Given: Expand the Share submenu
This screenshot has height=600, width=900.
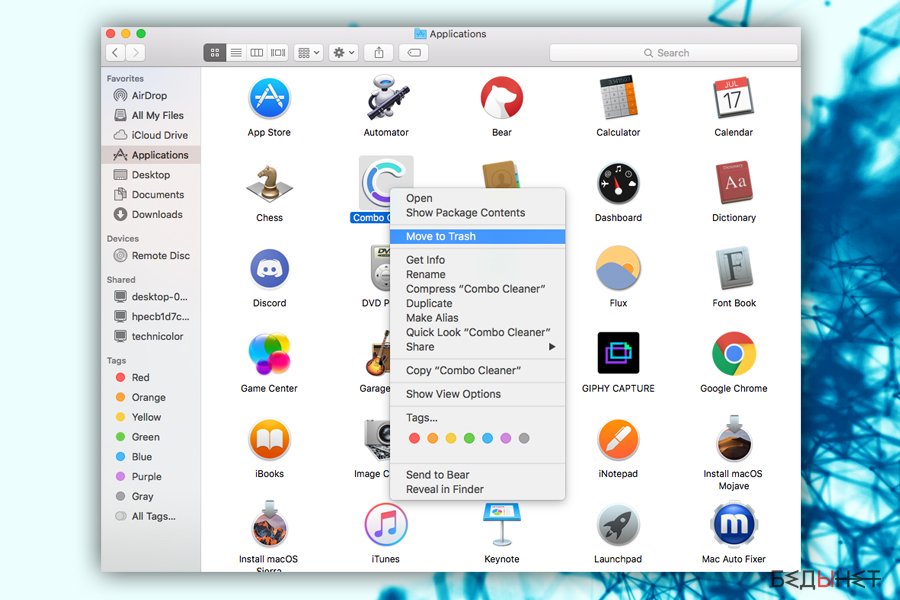Looking at the screenshot, I should coord(477,347).
